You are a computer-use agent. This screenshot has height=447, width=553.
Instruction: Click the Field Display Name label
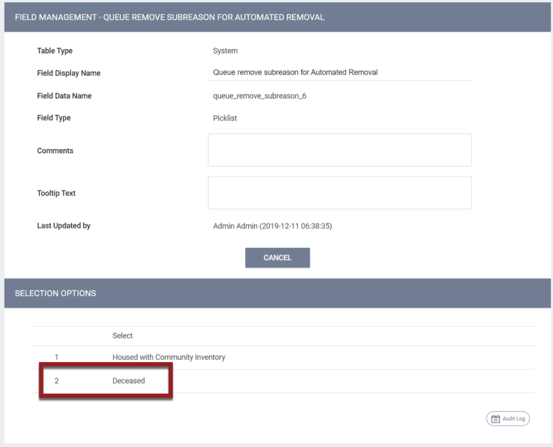(x=69, y=73)
